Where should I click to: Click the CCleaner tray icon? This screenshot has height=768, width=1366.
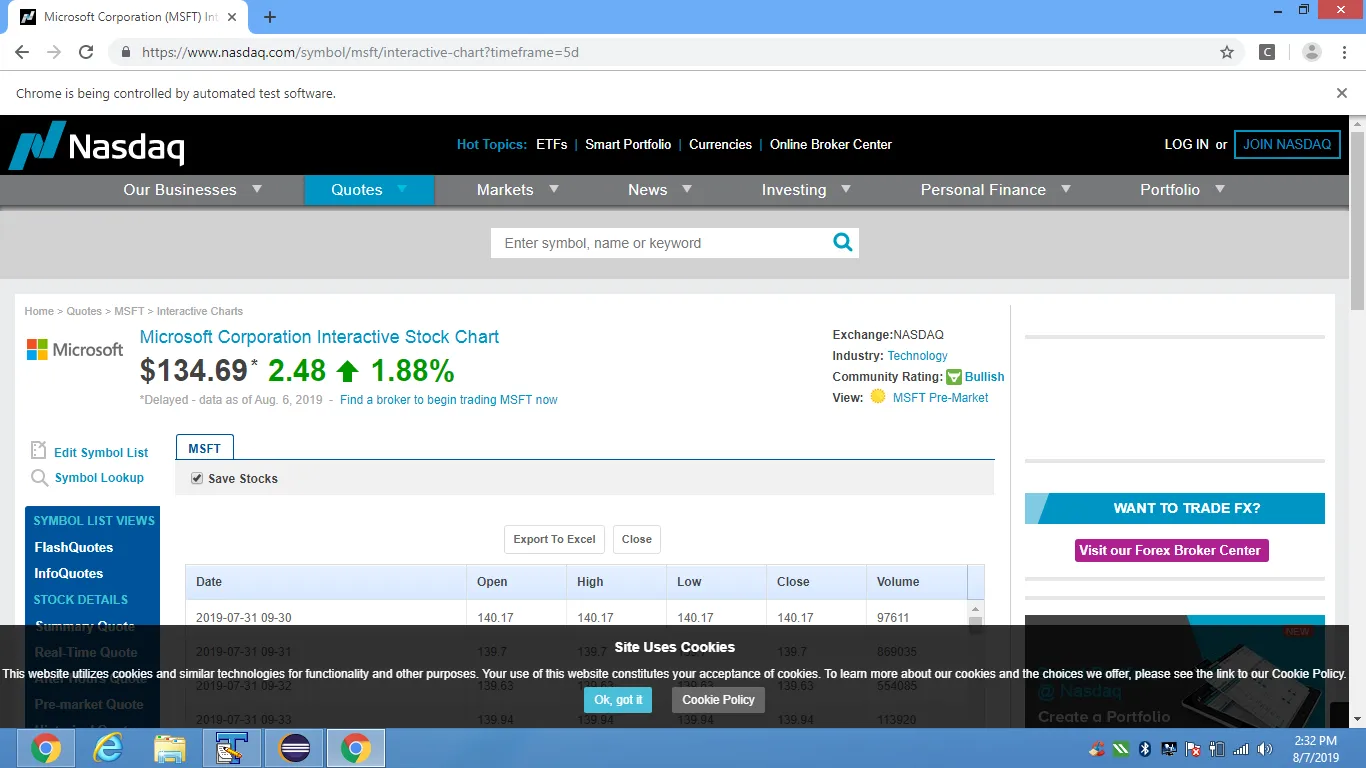(x=1097, y=749)
